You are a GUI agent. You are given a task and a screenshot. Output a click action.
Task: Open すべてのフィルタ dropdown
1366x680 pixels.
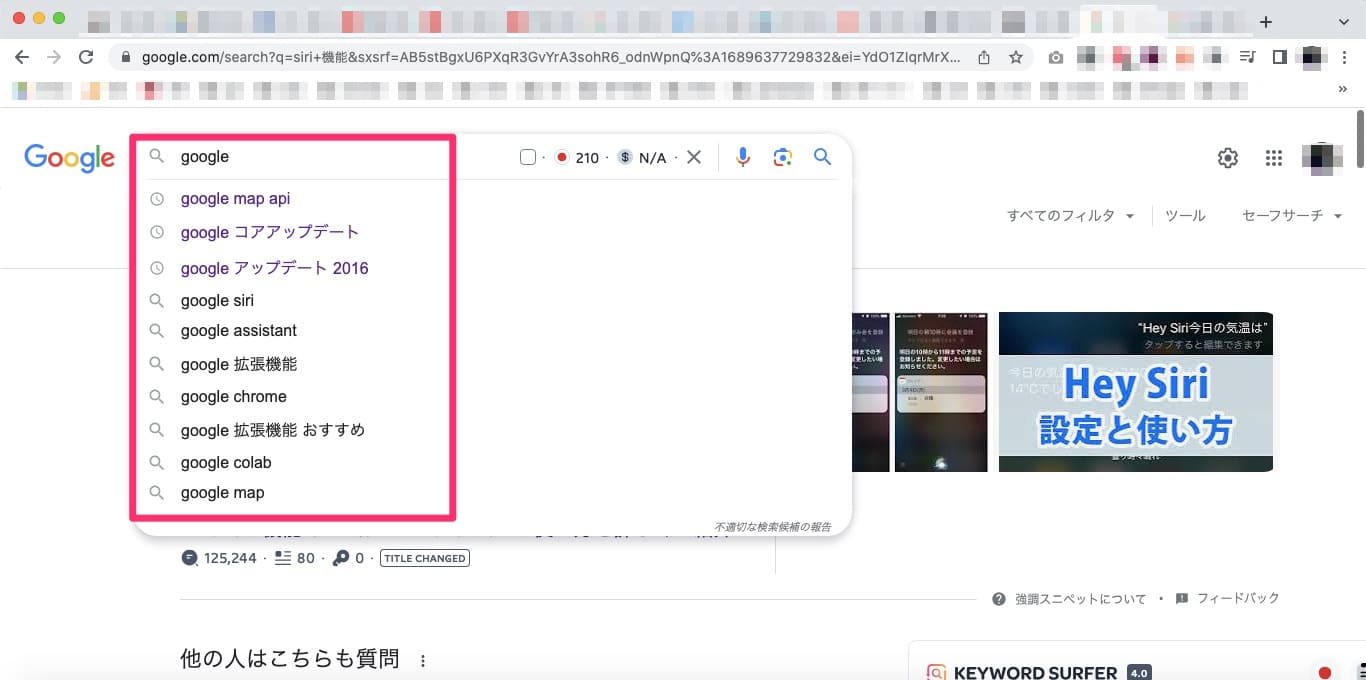[x=1070, y=216]
